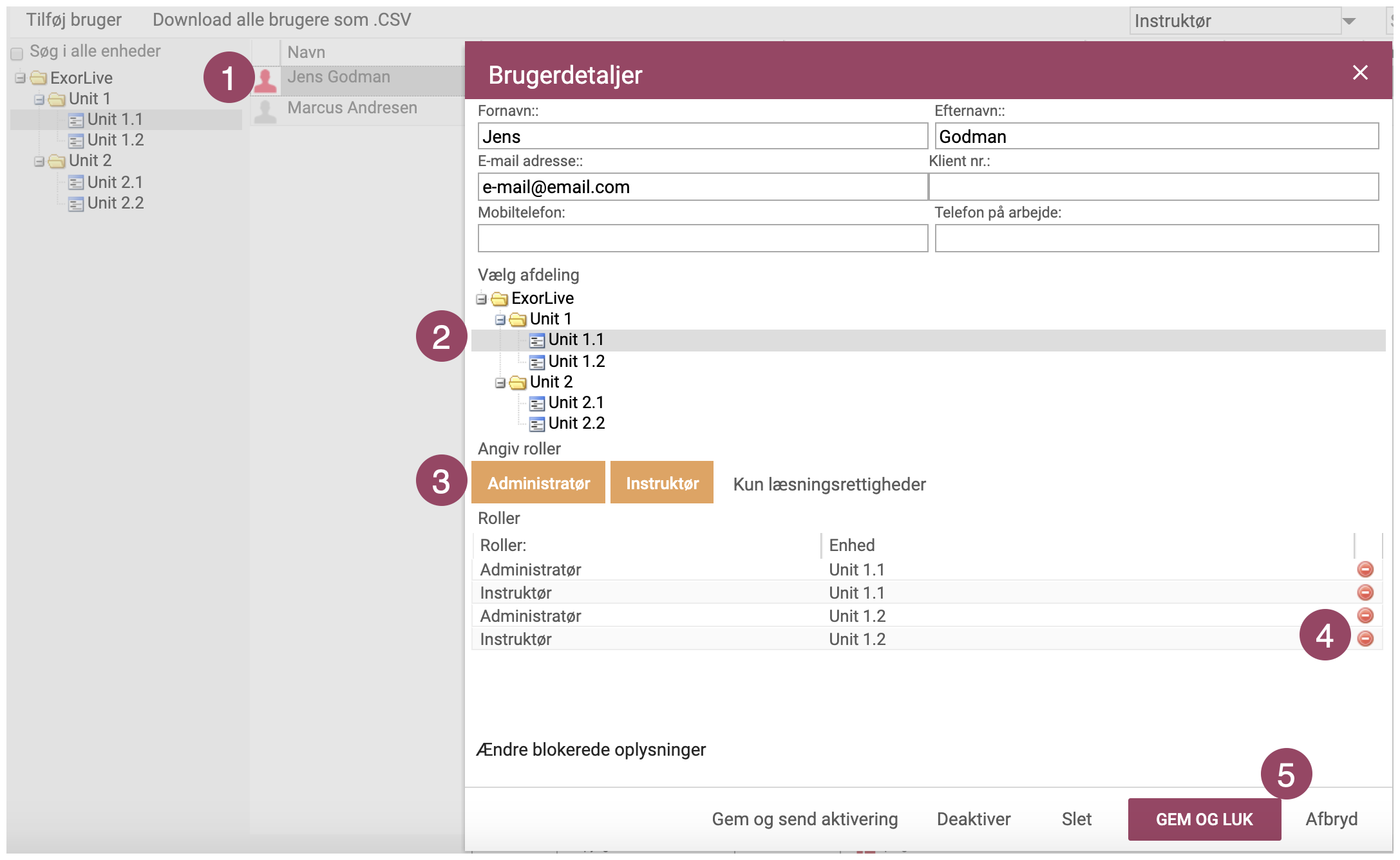Click the Instruktør combo box field
The height and width of the screenshot is (860, 1400).
tap(1235, 21)
